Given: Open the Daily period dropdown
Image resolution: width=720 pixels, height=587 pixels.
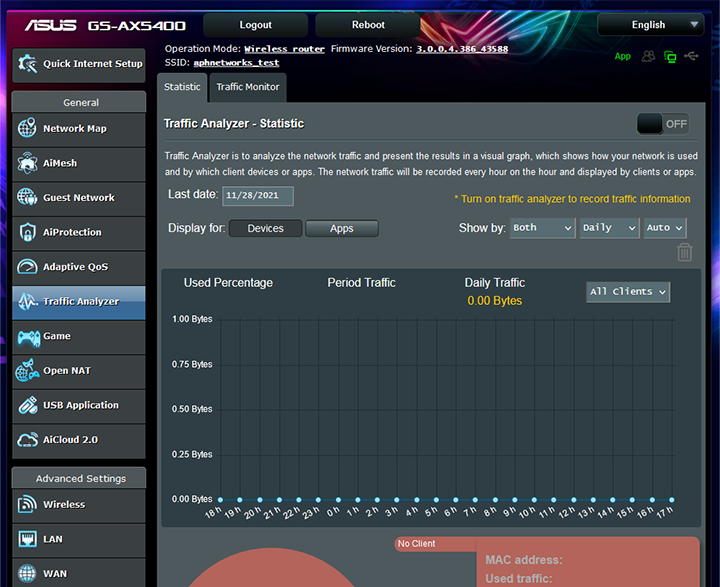Looking at the screenshot, I should (x=607, y=228).
